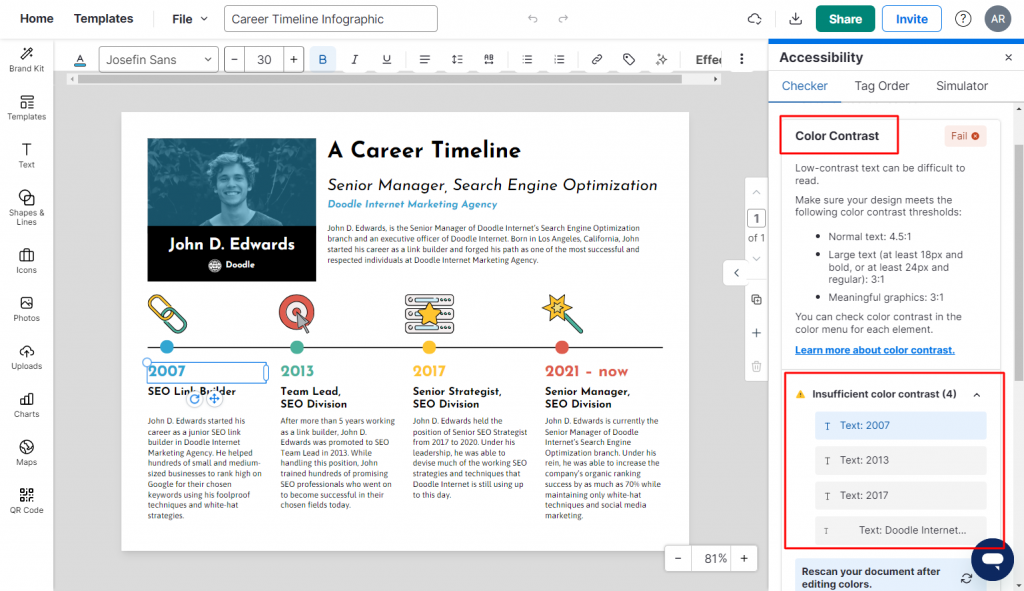Select issue Text: 2013
Screen dimensions: 1024x591
click(x=901, y=460)
